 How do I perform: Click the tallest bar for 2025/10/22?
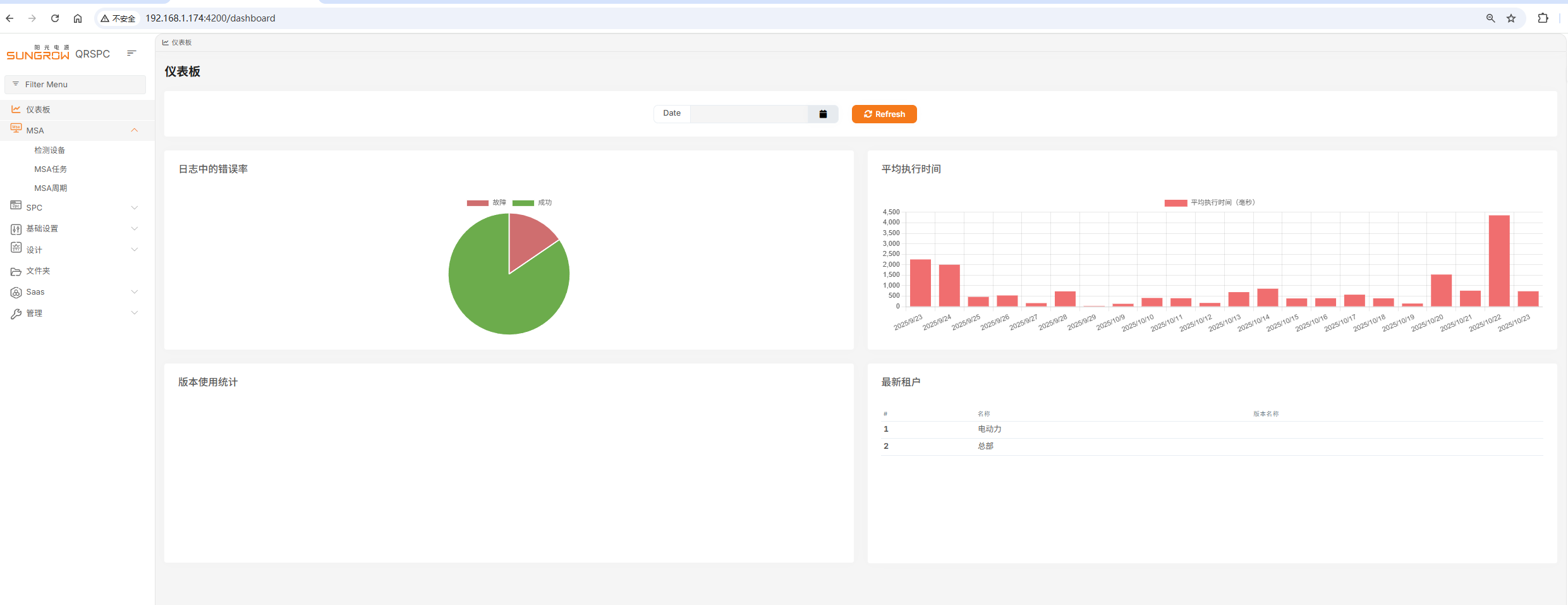click(1498, 260)
